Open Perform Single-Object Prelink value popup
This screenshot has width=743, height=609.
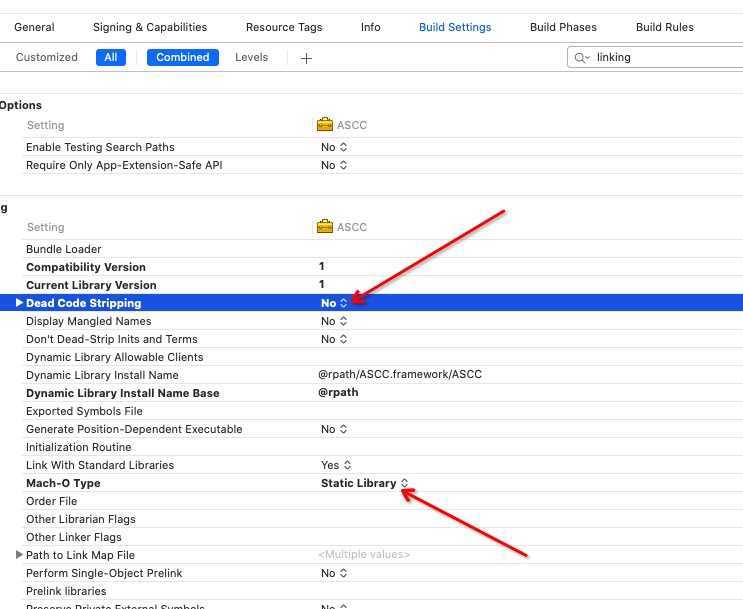click(x=334, y=573)
